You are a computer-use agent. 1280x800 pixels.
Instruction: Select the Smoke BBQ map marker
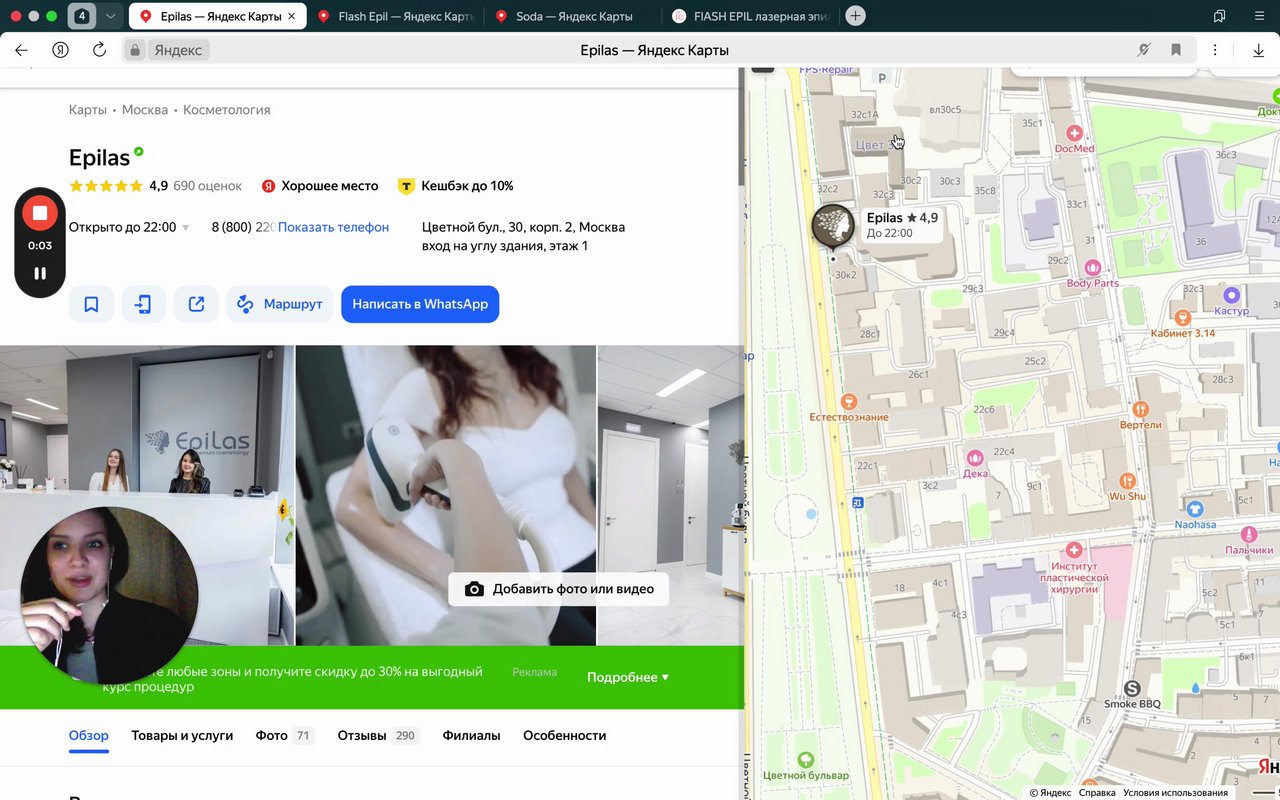[x=1132, y=688]
